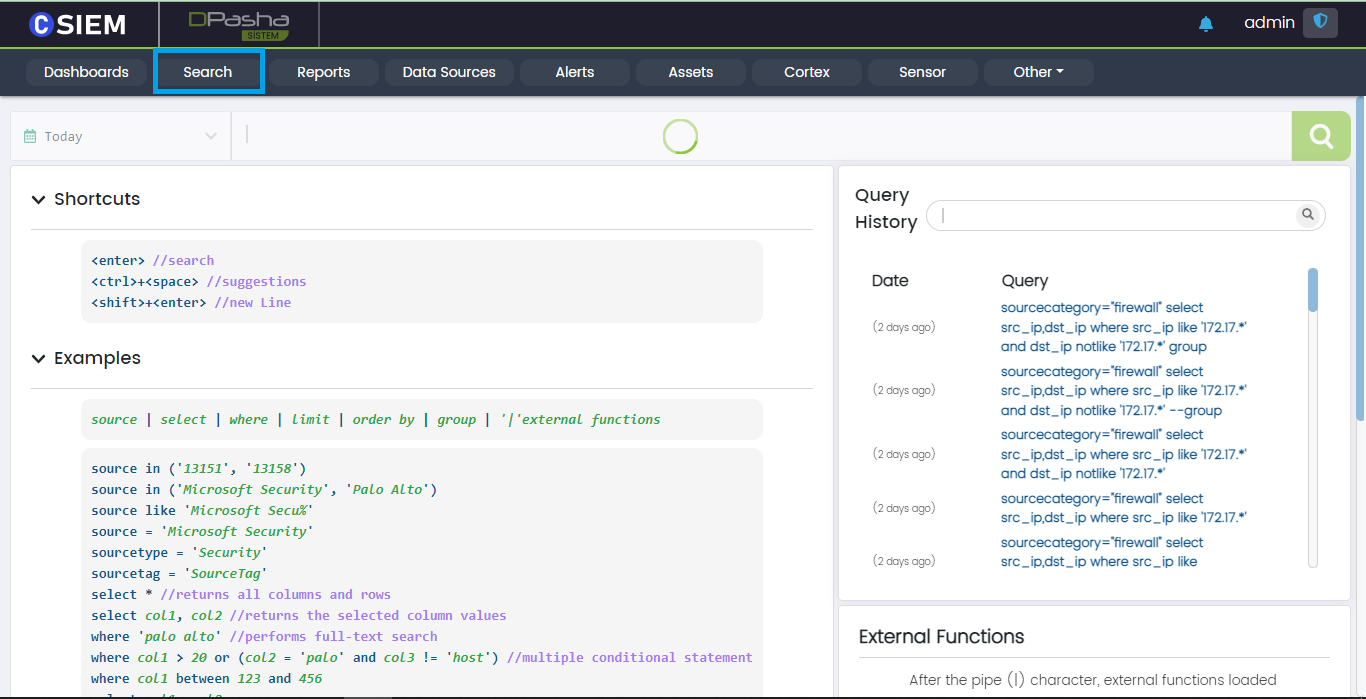Click the notification bell icon

click(1205, 24)
